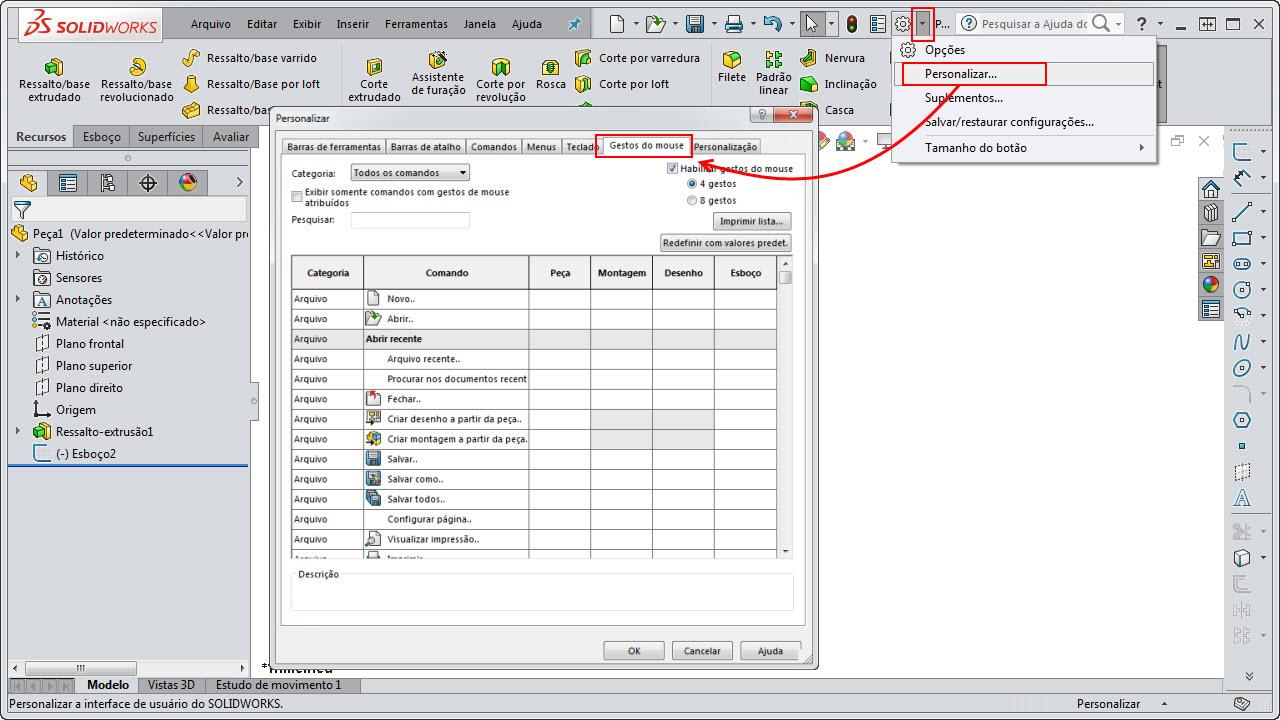Select the Nervura tool
The height and width of the screenshot is (720, 1280).
click(836, 57)
